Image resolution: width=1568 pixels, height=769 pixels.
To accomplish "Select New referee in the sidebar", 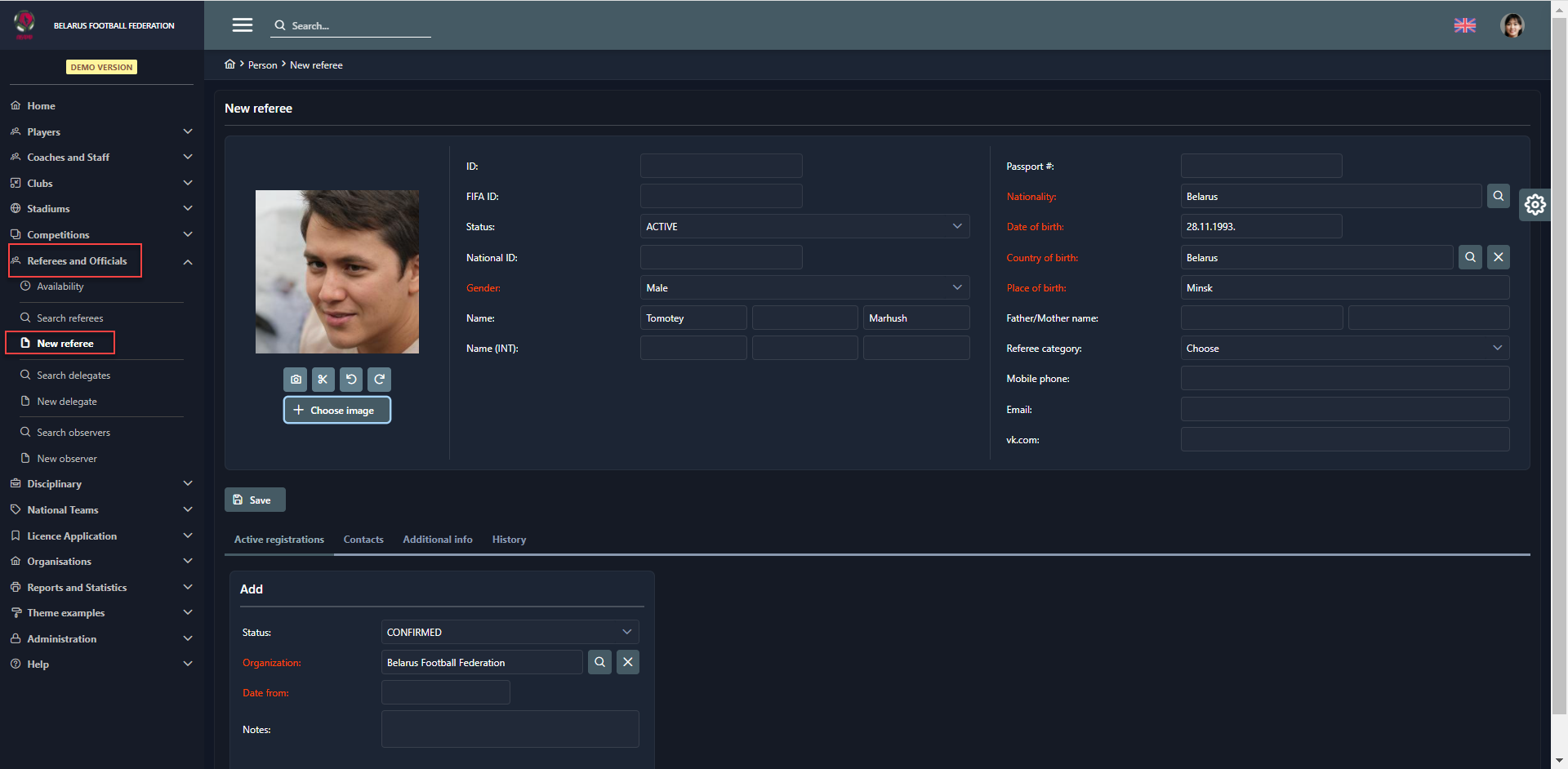I will coord(65,344).
